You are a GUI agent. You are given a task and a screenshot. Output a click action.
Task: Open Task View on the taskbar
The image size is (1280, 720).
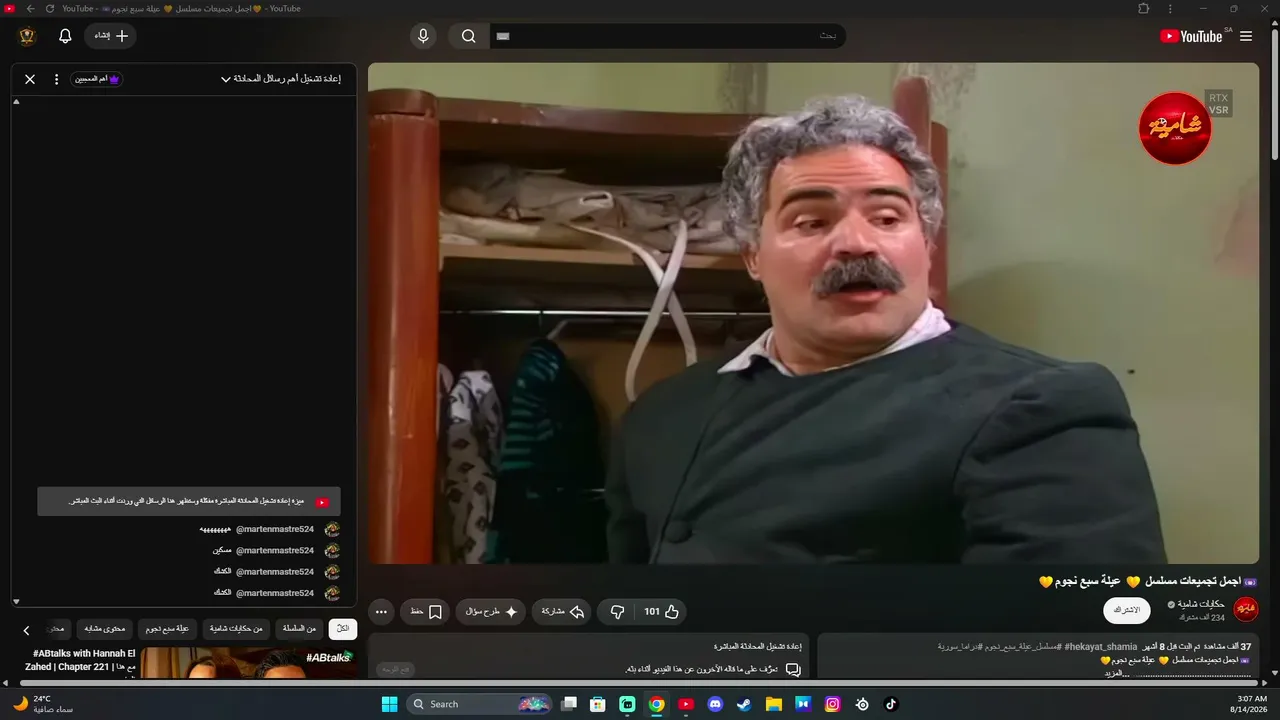(569, 704)
